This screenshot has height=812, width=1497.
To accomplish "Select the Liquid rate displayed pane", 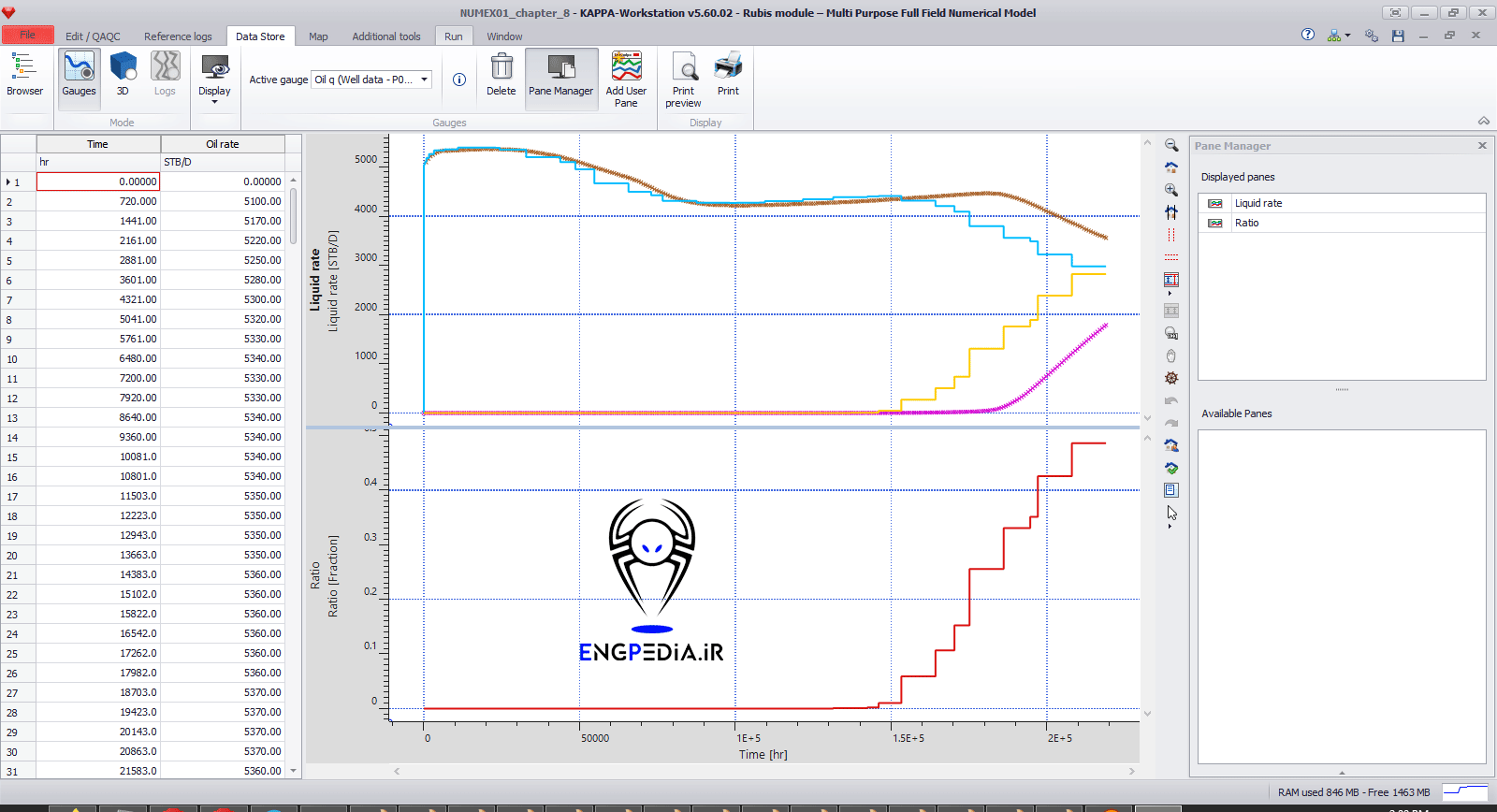I will (1257, 203).
